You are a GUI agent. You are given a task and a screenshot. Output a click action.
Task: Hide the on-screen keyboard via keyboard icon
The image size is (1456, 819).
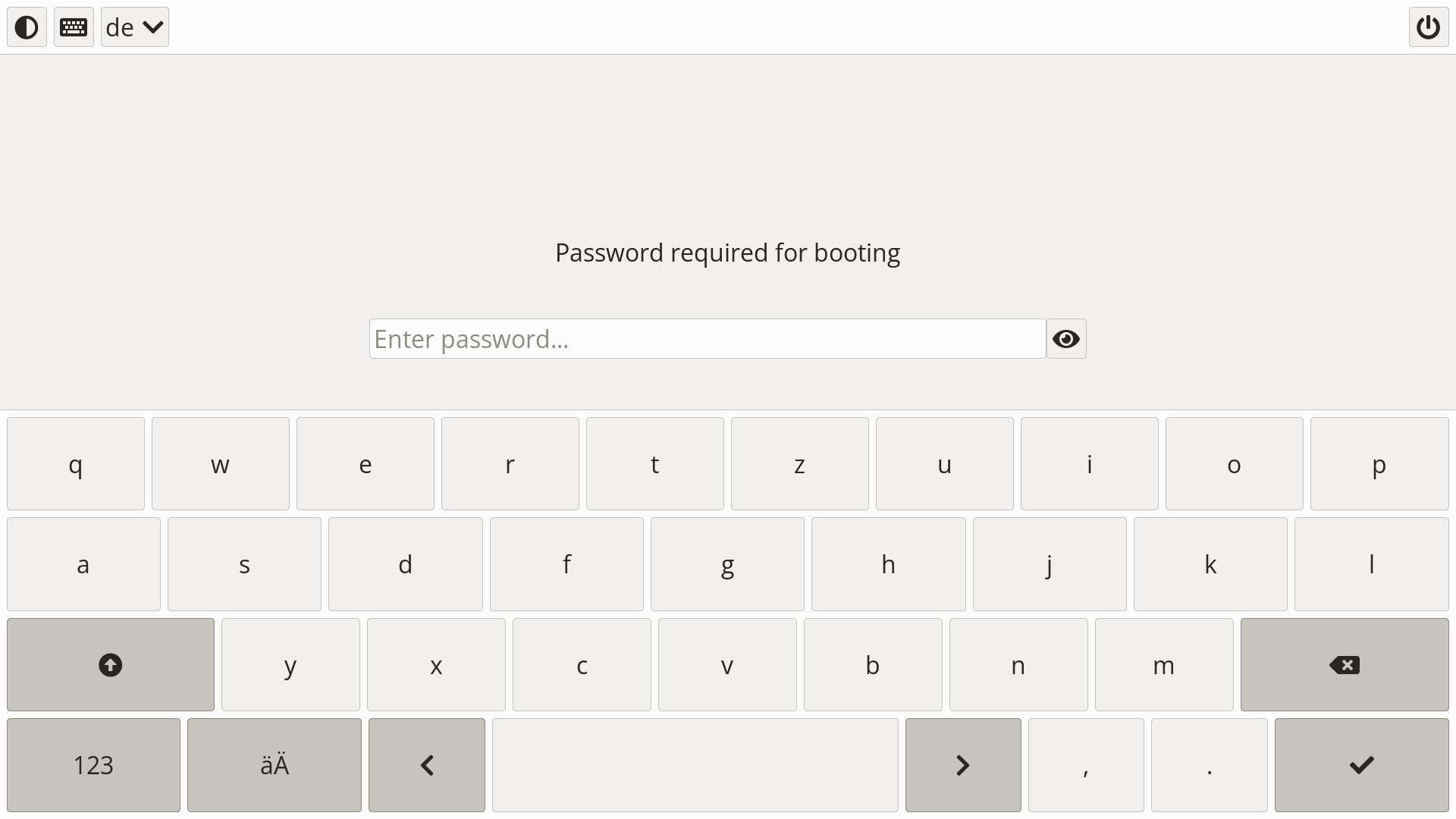pyautogui.click(x=74, y=27)
